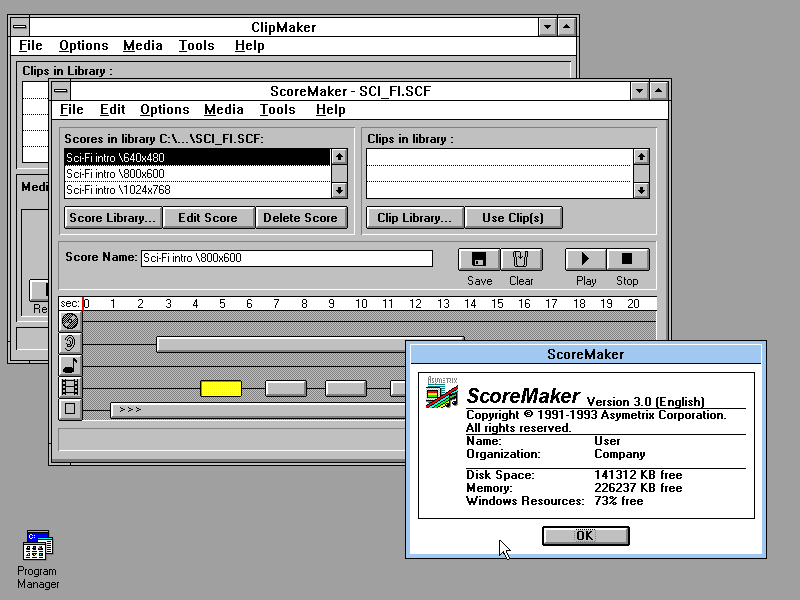Select the video filmstrip track icon

(70, 387)
